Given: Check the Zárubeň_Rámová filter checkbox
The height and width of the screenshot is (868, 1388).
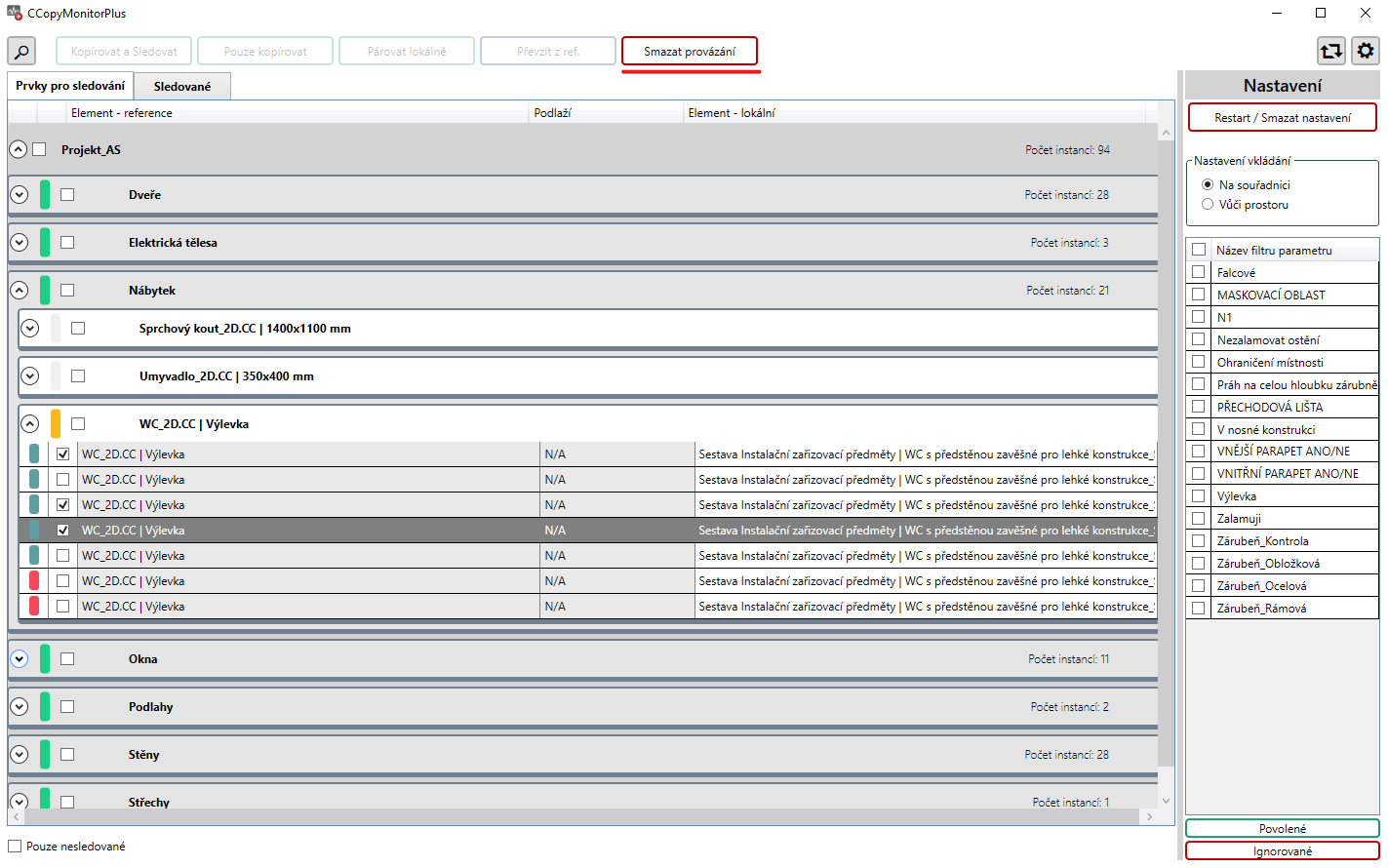Looking at the screenshot, I should click(1199, 608).
